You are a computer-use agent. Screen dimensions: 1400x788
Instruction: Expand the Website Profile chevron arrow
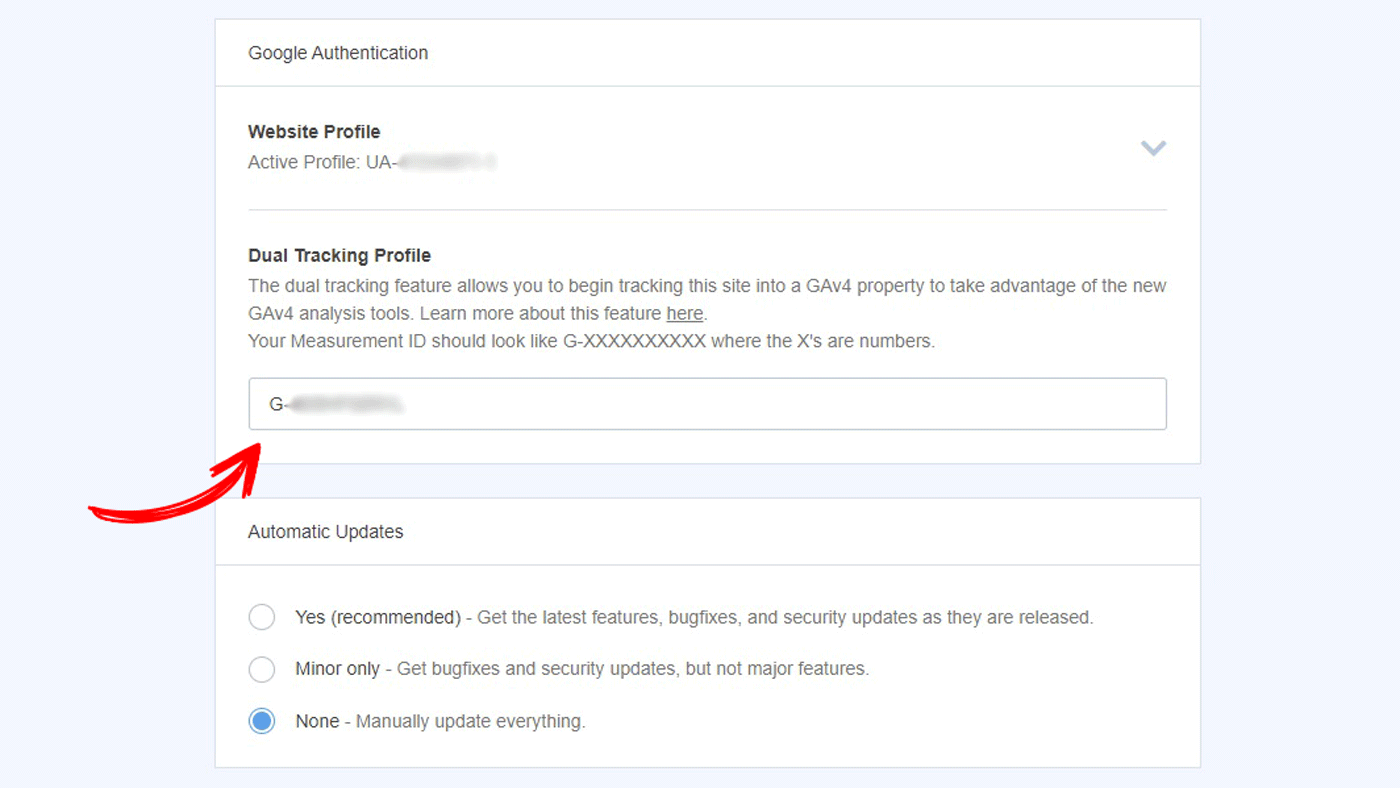pos(1153,148)
